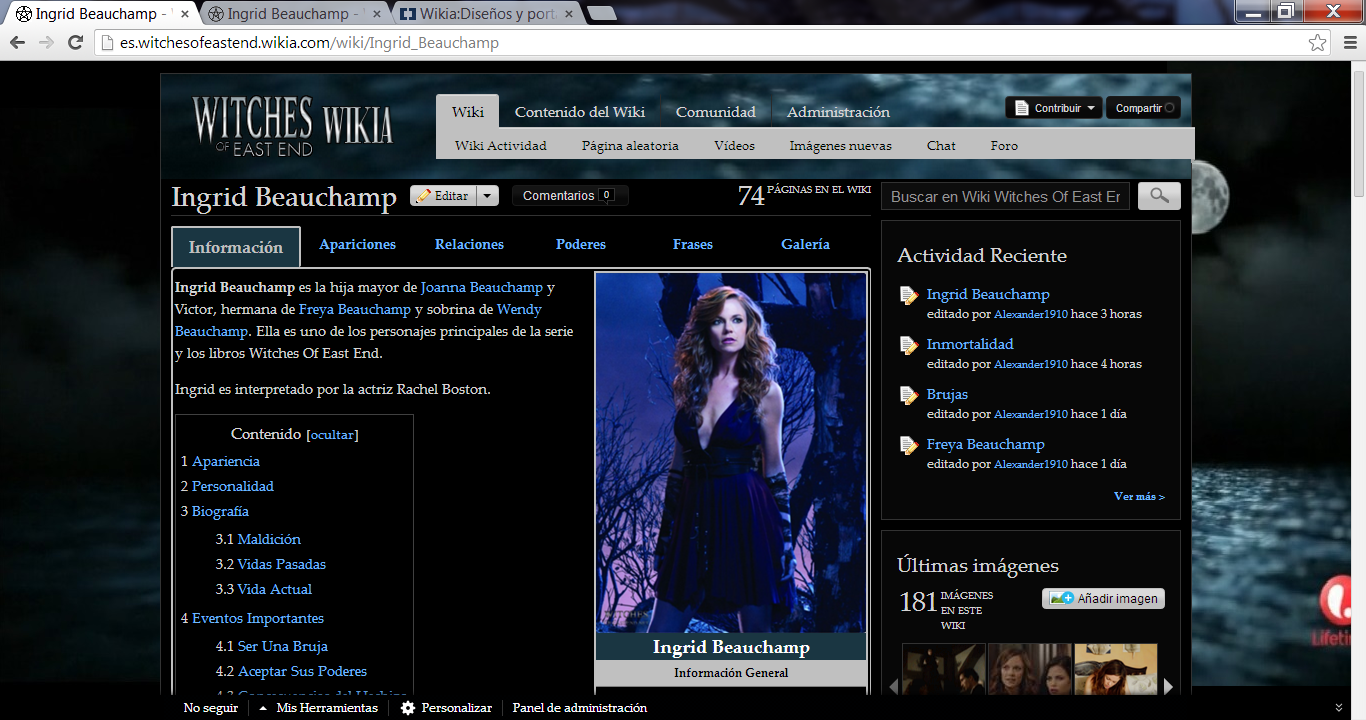Click the search magnifier button

click(1159, 196)
